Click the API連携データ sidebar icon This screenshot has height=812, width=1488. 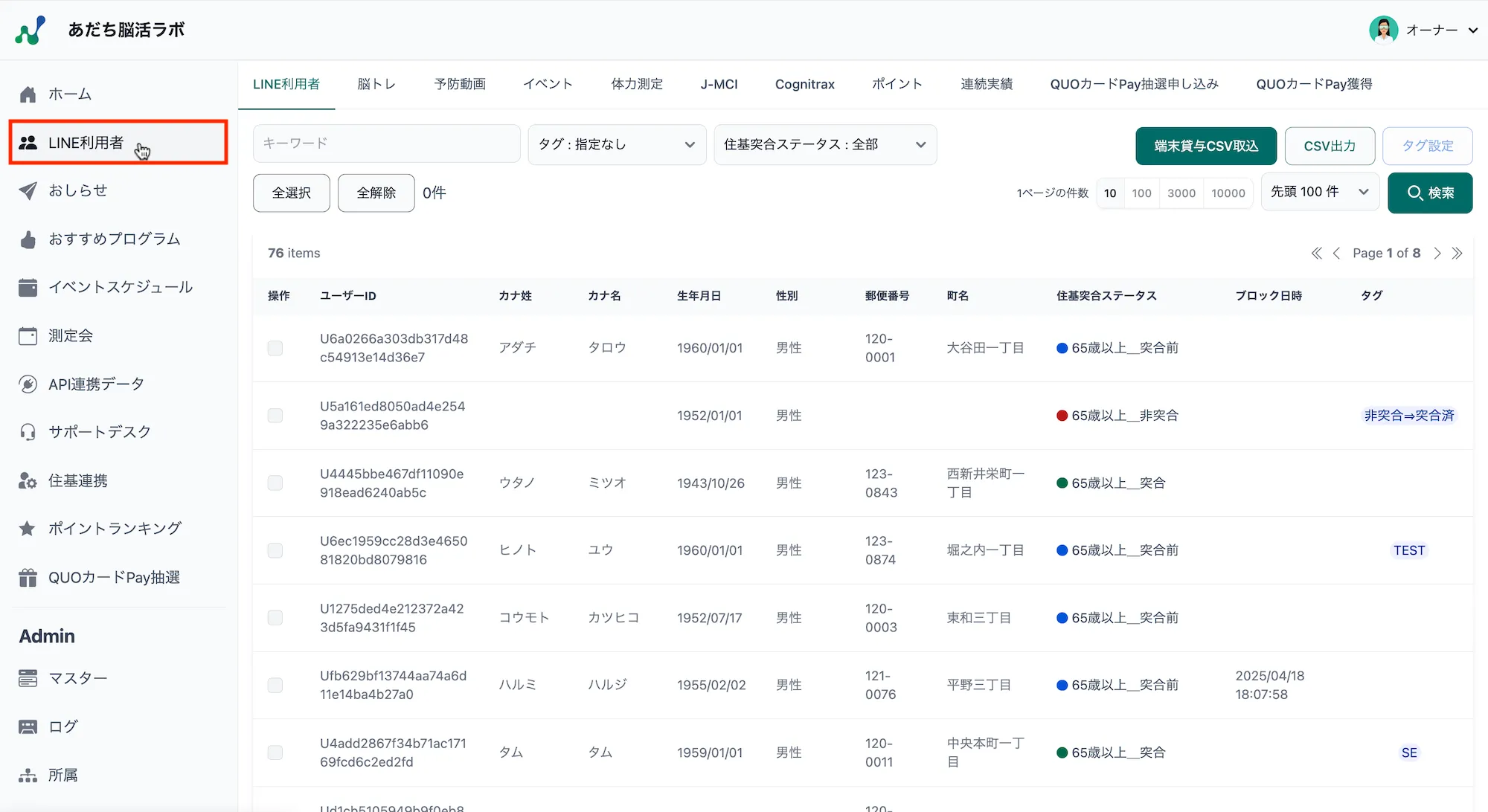coord(28,384)
